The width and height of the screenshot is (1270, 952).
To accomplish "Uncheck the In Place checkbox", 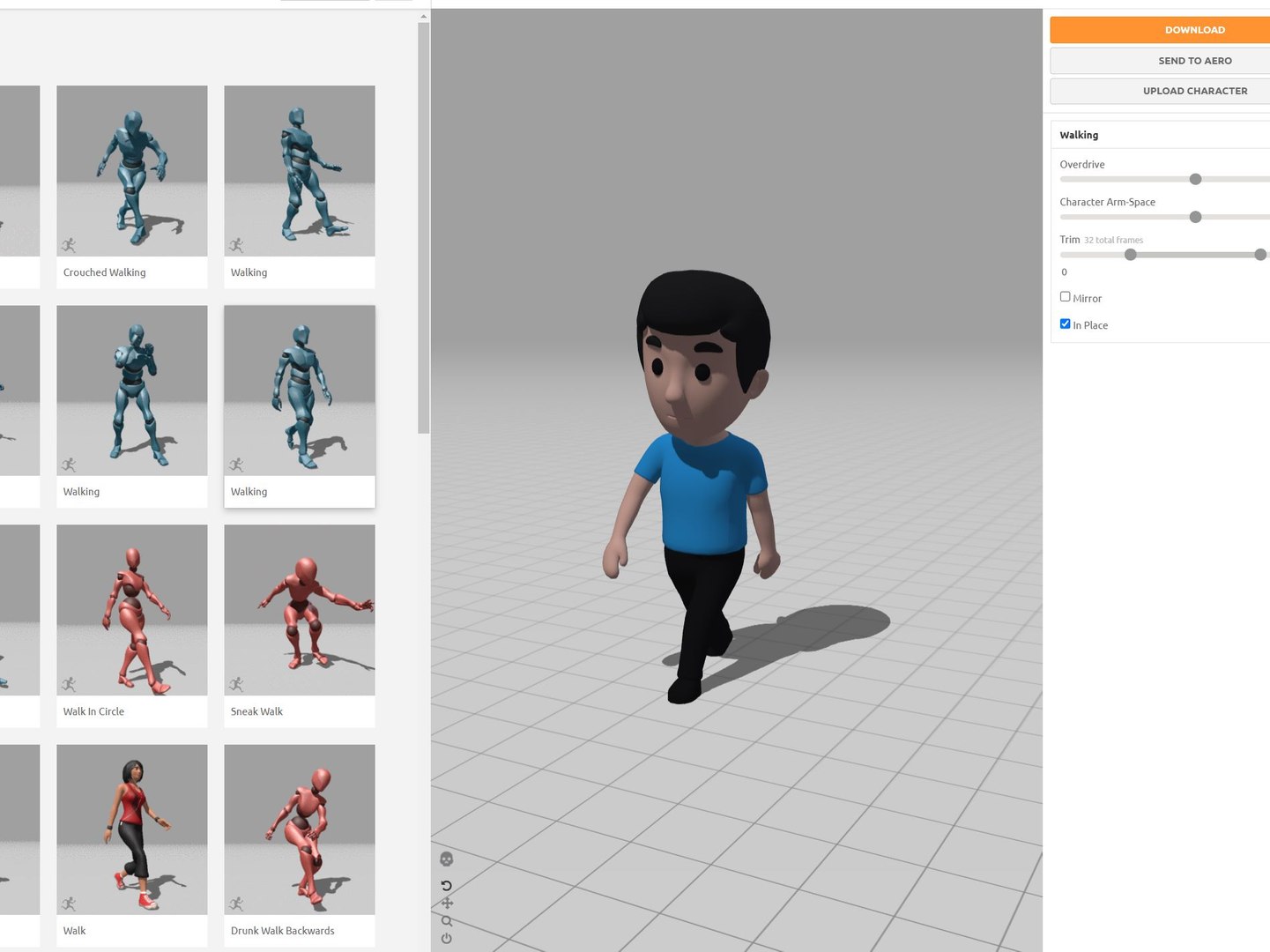I will tap(1065, 324).
